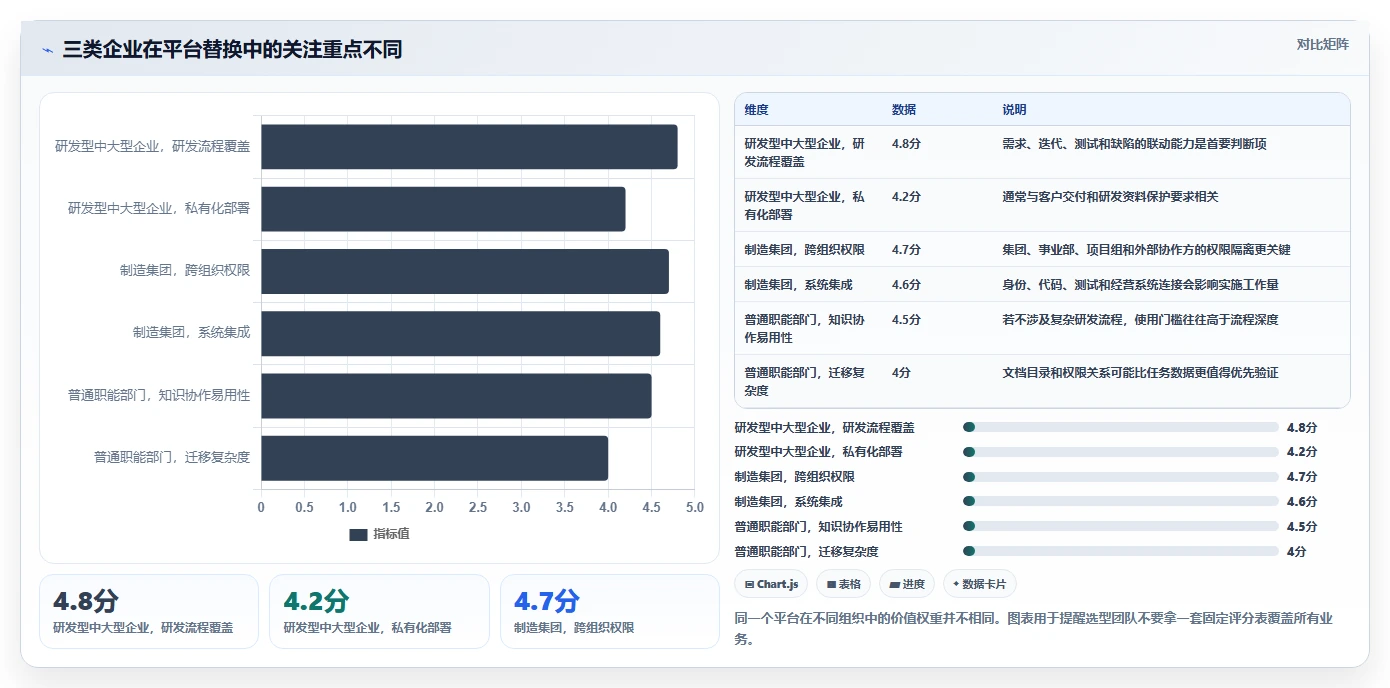The width and height of the screenshot is (1390, 688).
Task: Select the 表格 tag
Action: pyautogui.click(x=844, y=584)
